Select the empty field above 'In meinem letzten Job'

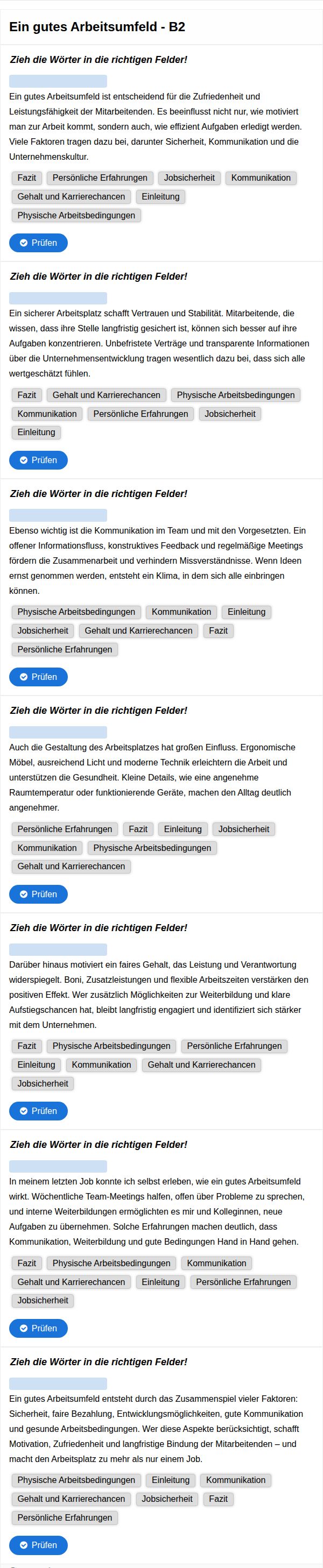58,1166
